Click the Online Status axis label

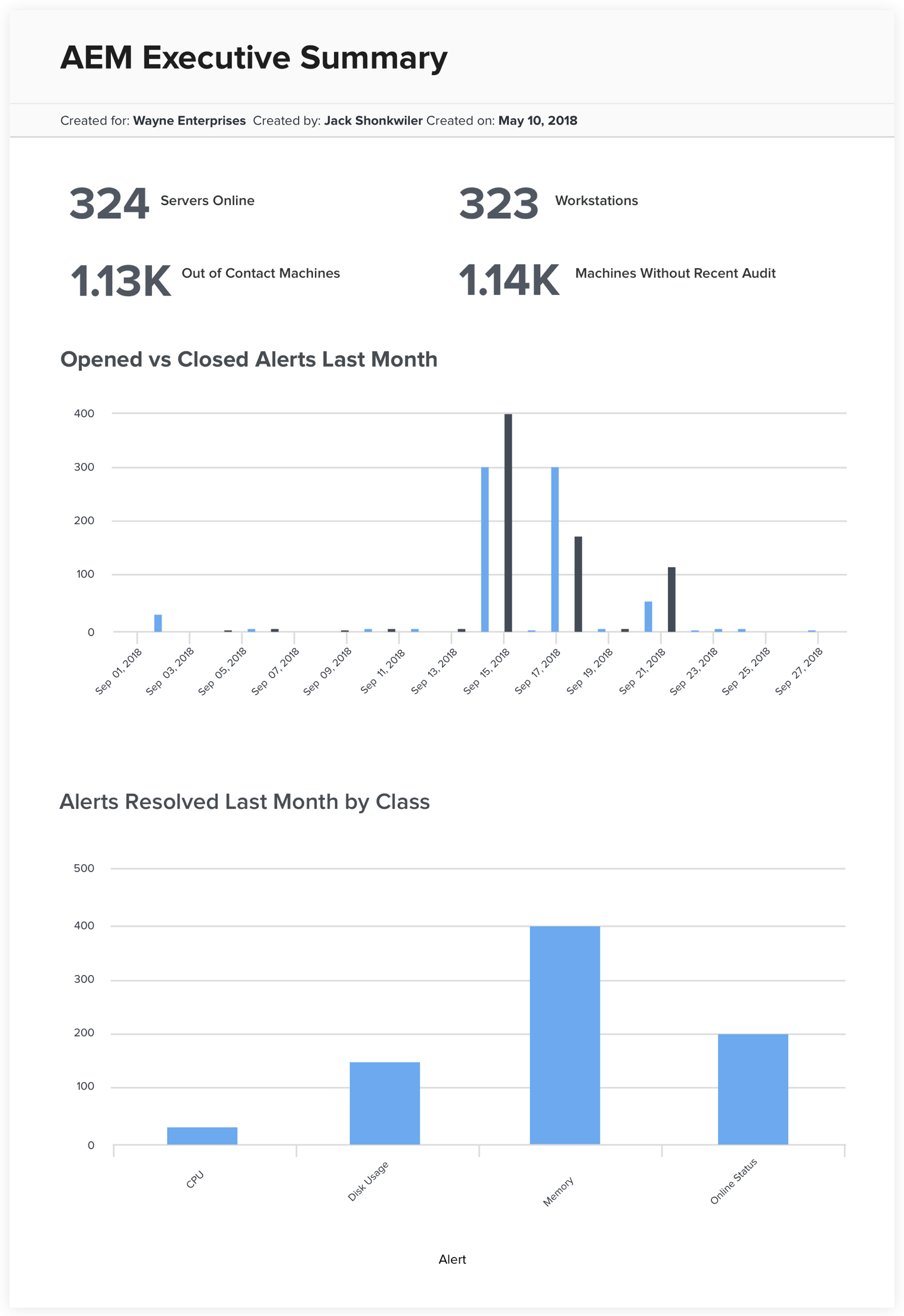(733, 1181)
